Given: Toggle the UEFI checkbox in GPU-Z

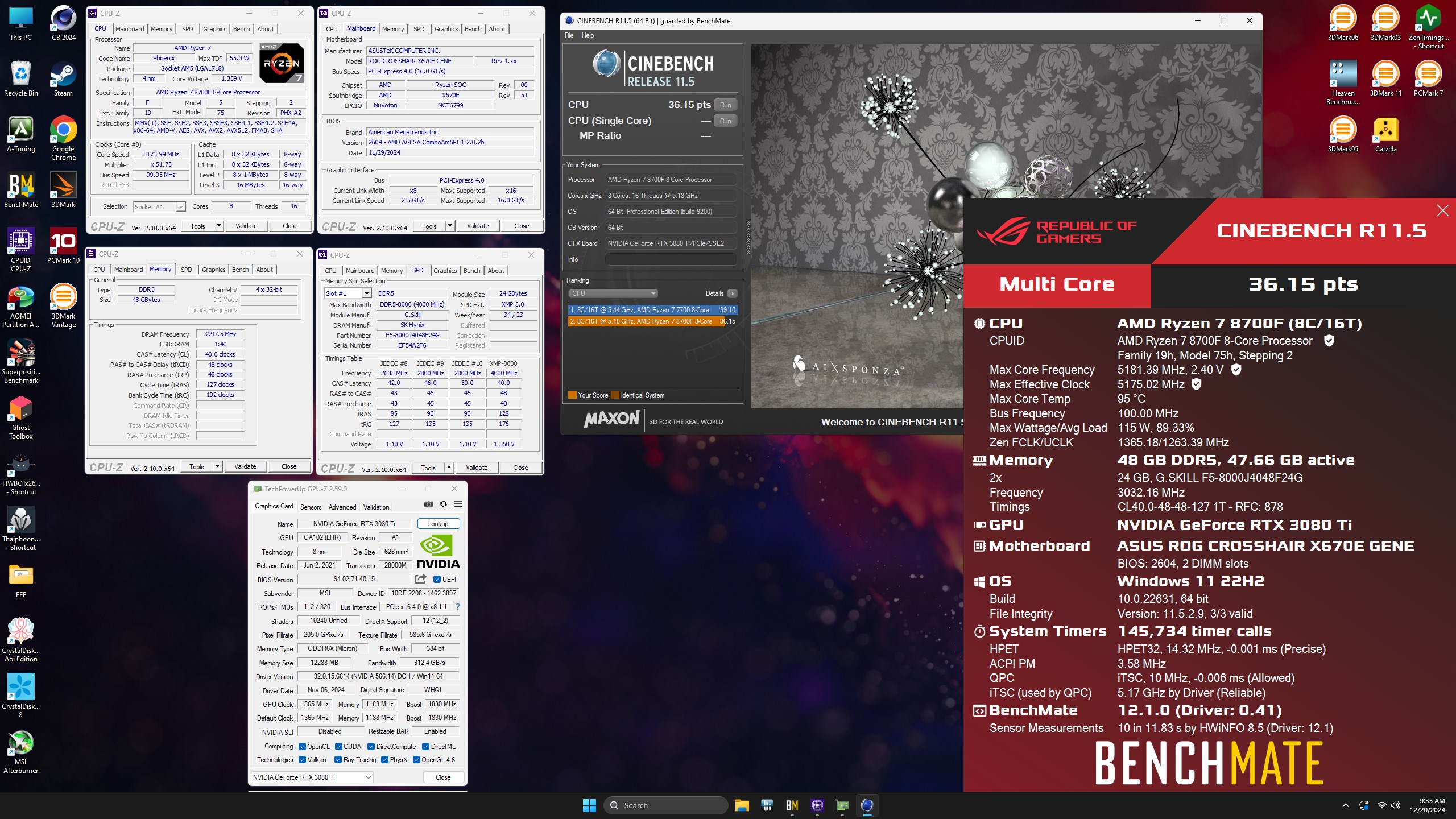Looking at the screenshot, I should [437, 579].
